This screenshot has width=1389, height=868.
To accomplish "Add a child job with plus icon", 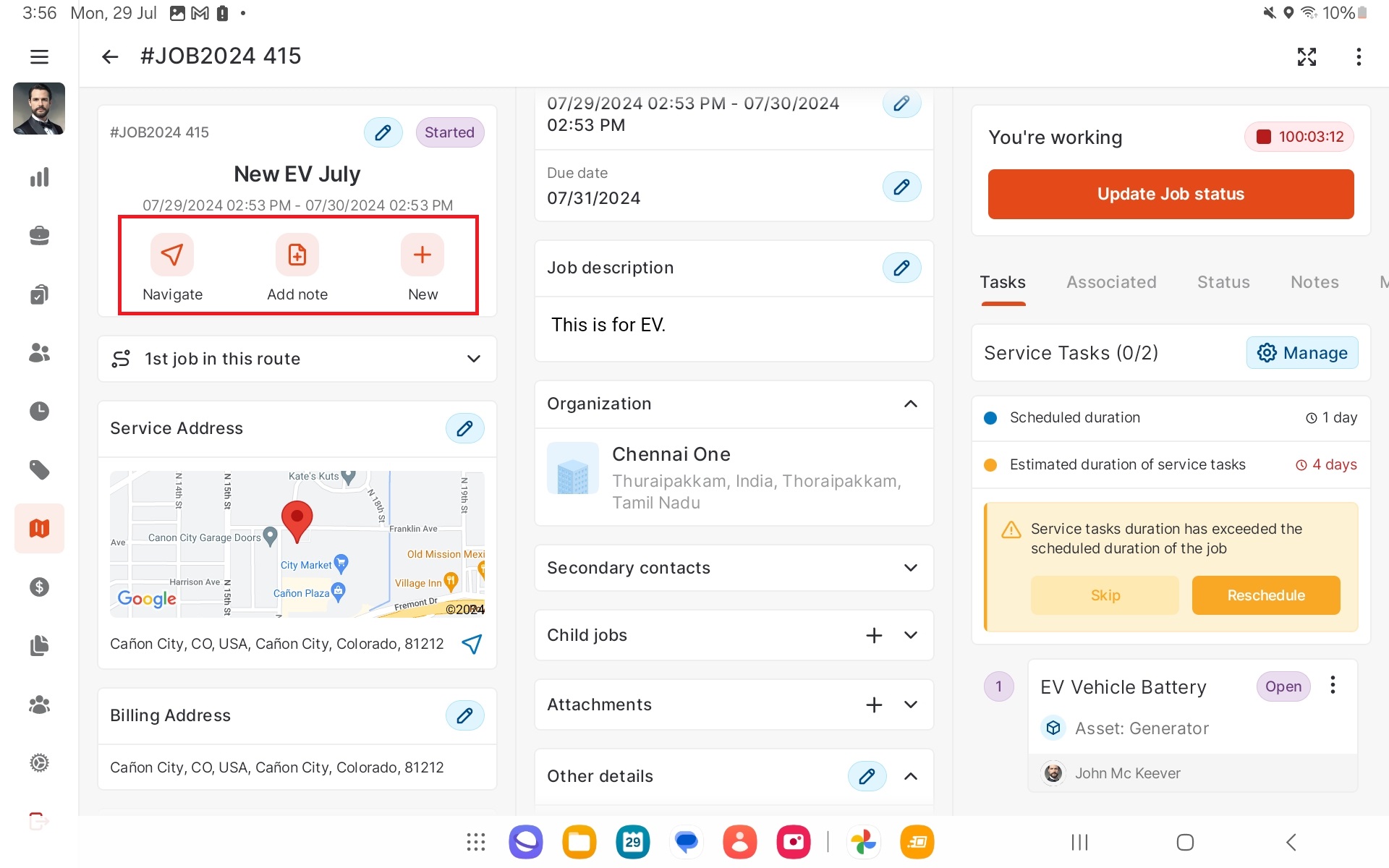I will [874, 635].
